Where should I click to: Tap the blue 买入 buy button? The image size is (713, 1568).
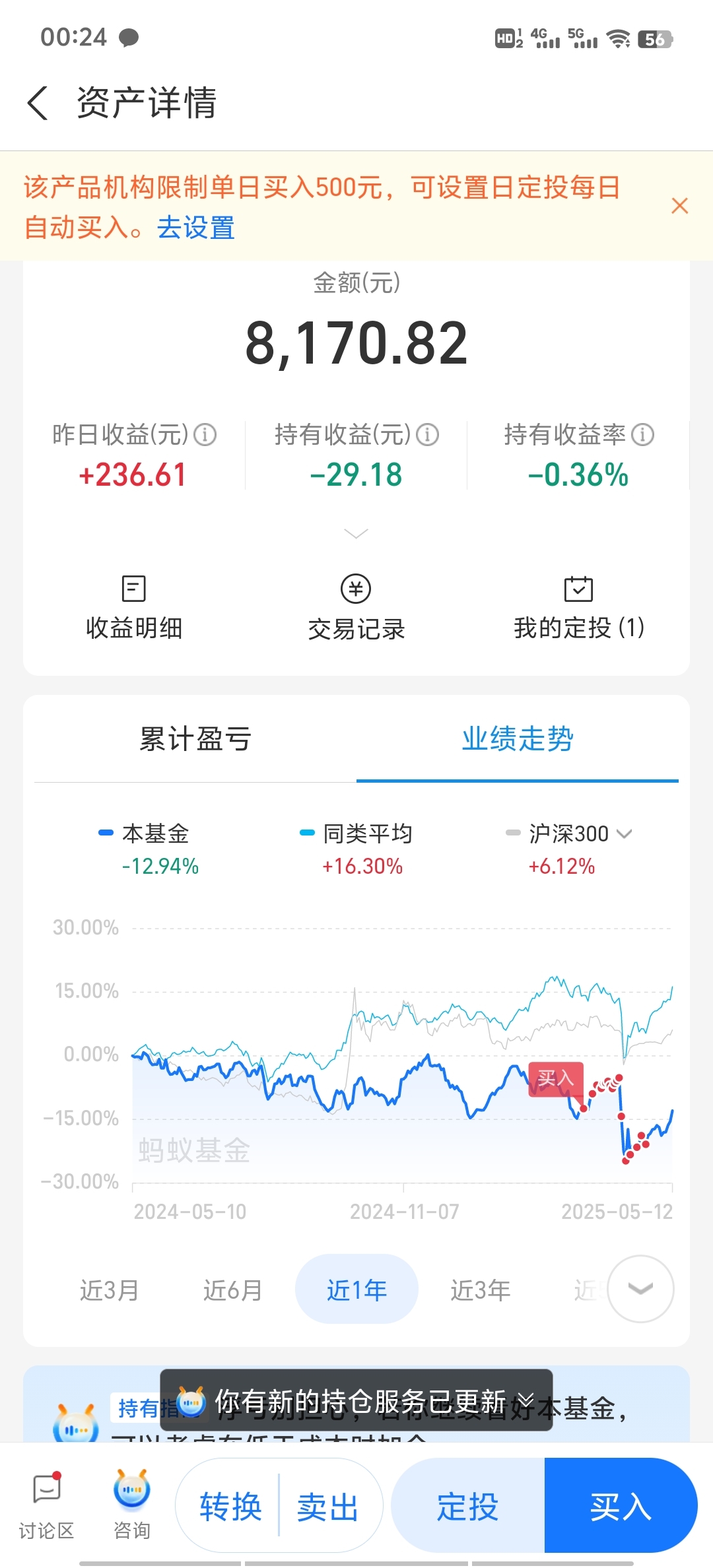[621, 1506]
